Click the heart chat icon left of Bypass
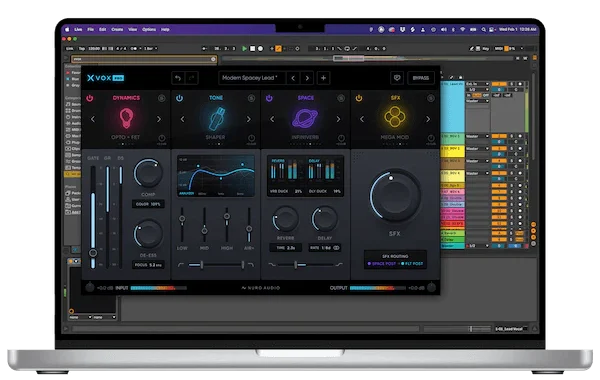The height and width of the screenshot is (380, 600). pos(397,78)
